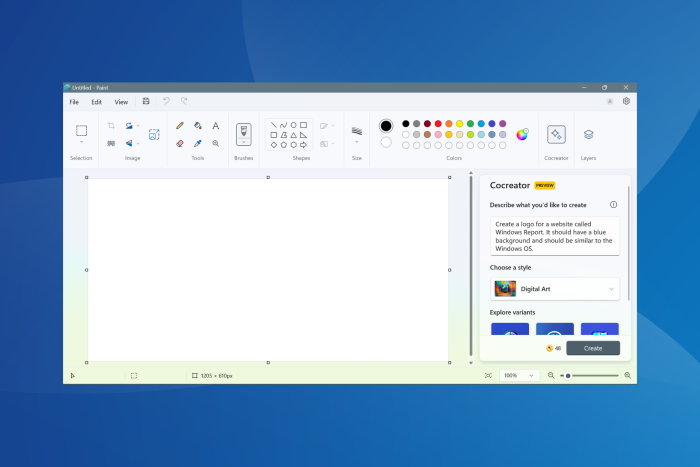The height and width of the screenshot is (467, 700).
Task: Click the Zoom in magnifier
Action: [627, 375]
